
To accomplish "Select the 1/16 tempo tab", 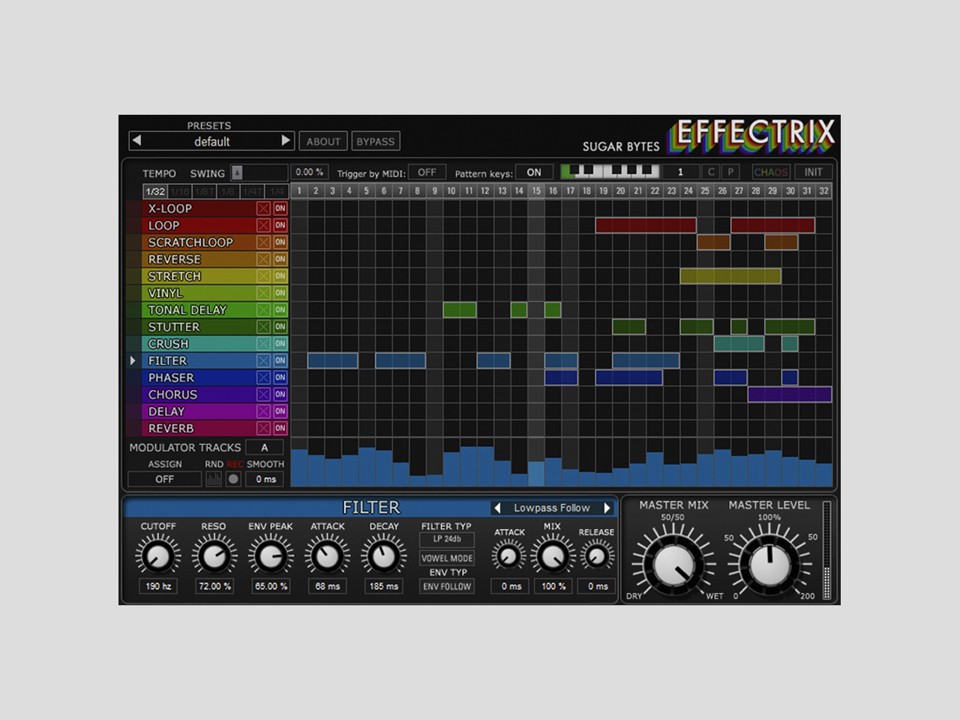I will pos(179,192).
